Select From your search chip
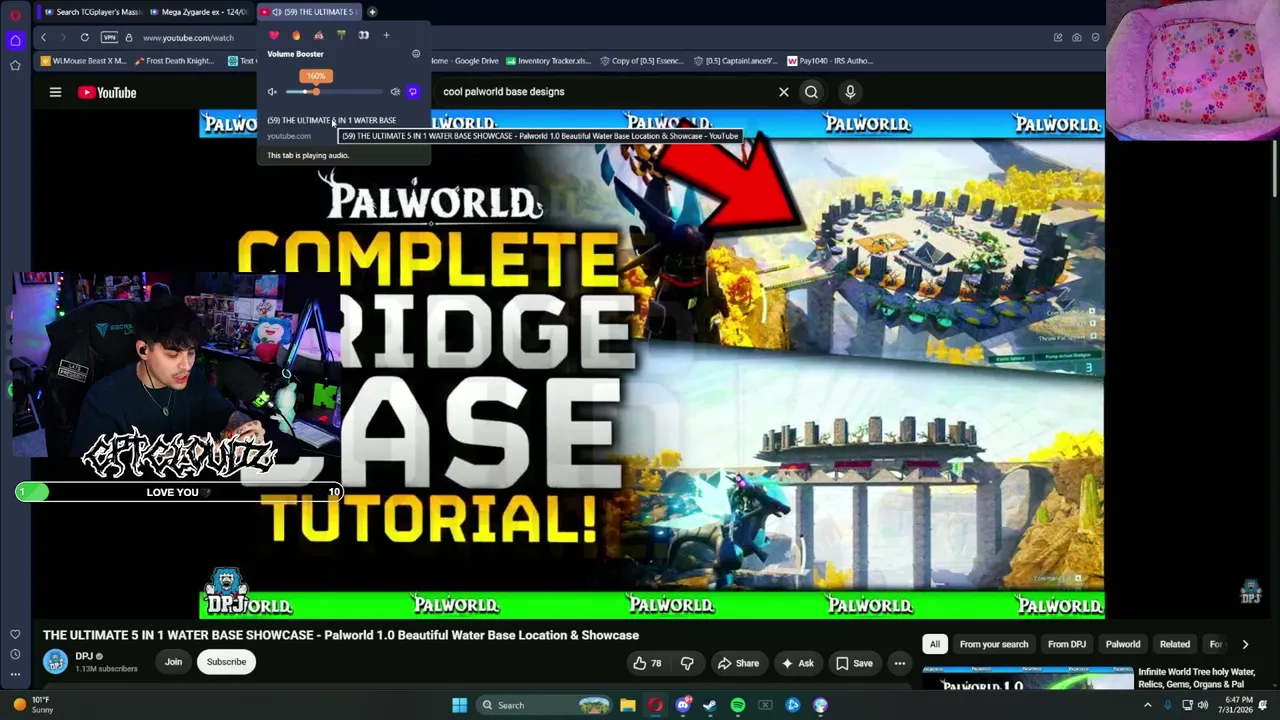Image resolution: width=1280 pixels, height=720 pixels. point(994,644)
